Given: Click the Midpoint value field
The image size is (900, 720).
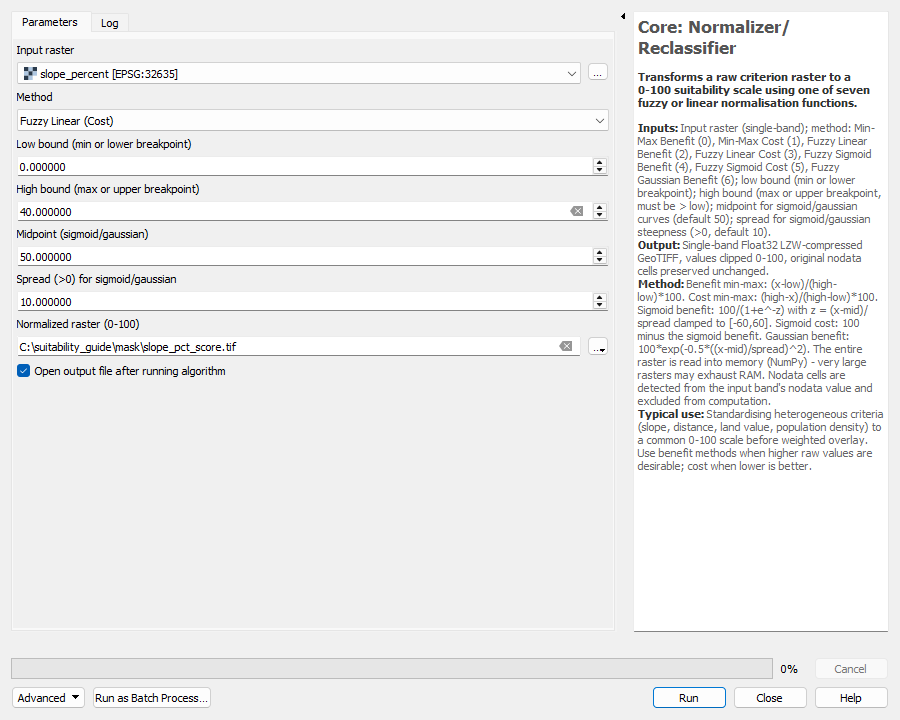Looking at the screenshot, I should 304,257.
